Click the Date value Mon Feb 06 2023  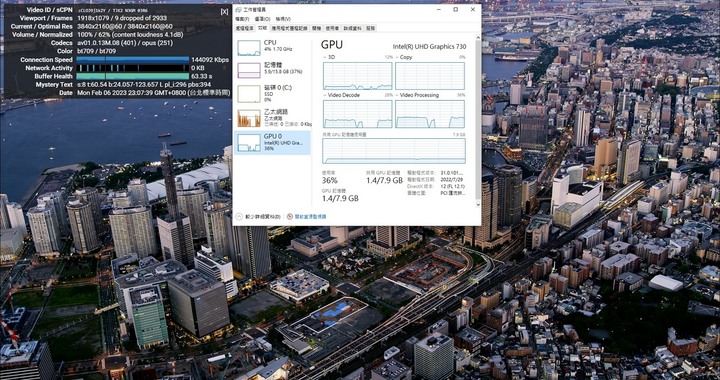(x=153, y=93)
